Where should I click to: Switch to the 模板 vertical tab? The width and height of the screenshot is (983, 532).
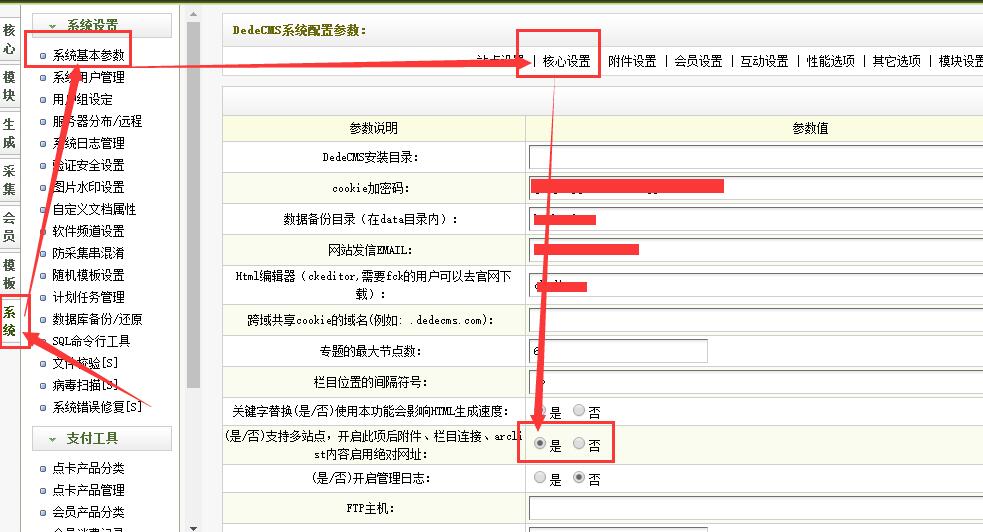(10, 274)
